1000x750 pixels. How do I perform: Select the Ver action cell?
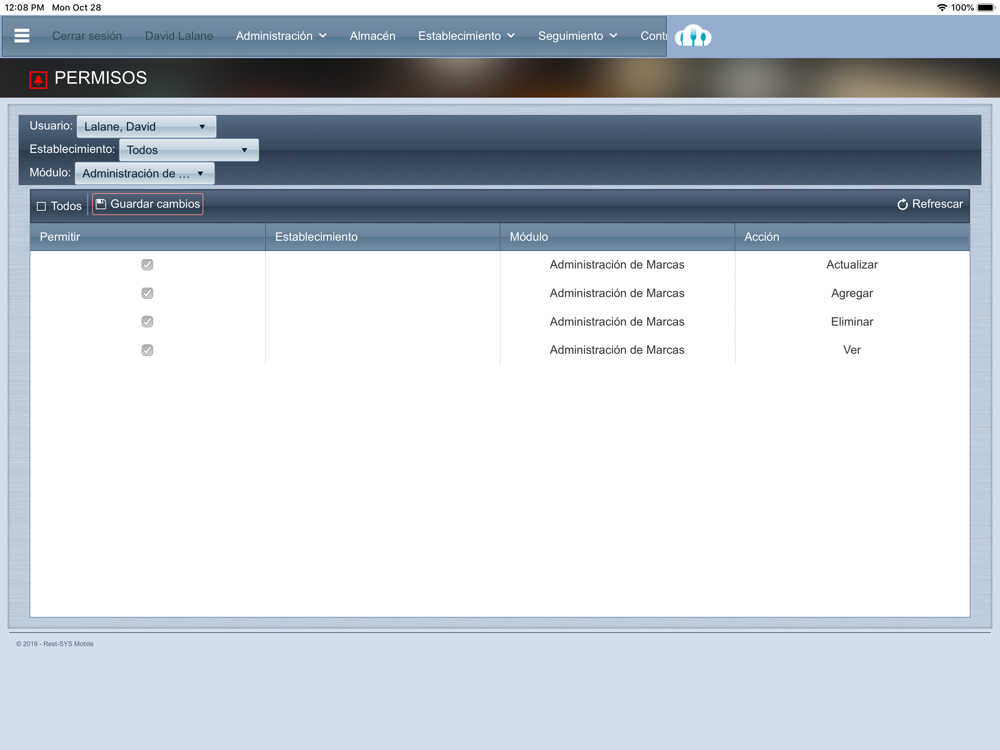coord(852,350)
